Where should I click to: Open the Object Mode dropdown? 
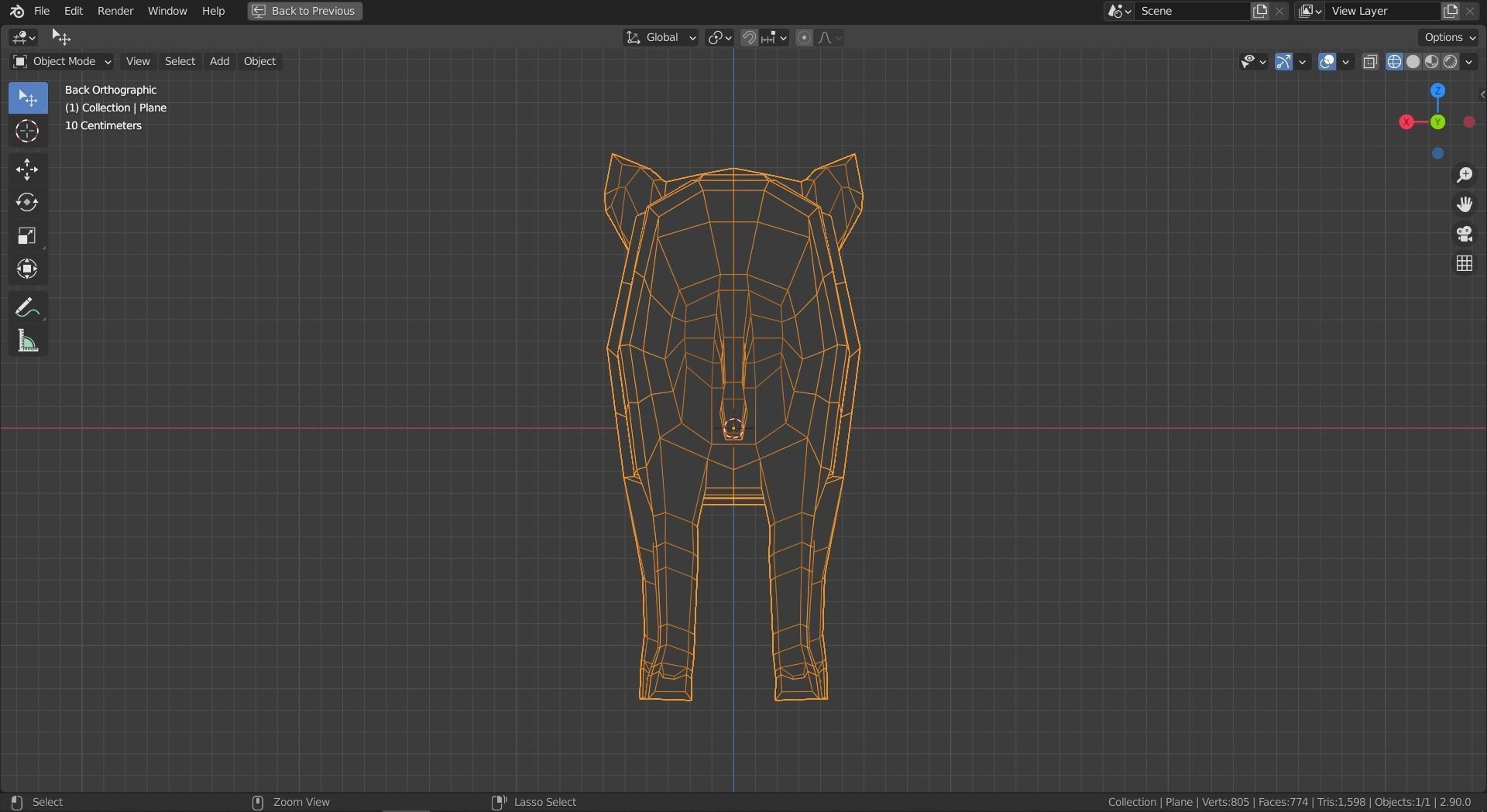62,61
